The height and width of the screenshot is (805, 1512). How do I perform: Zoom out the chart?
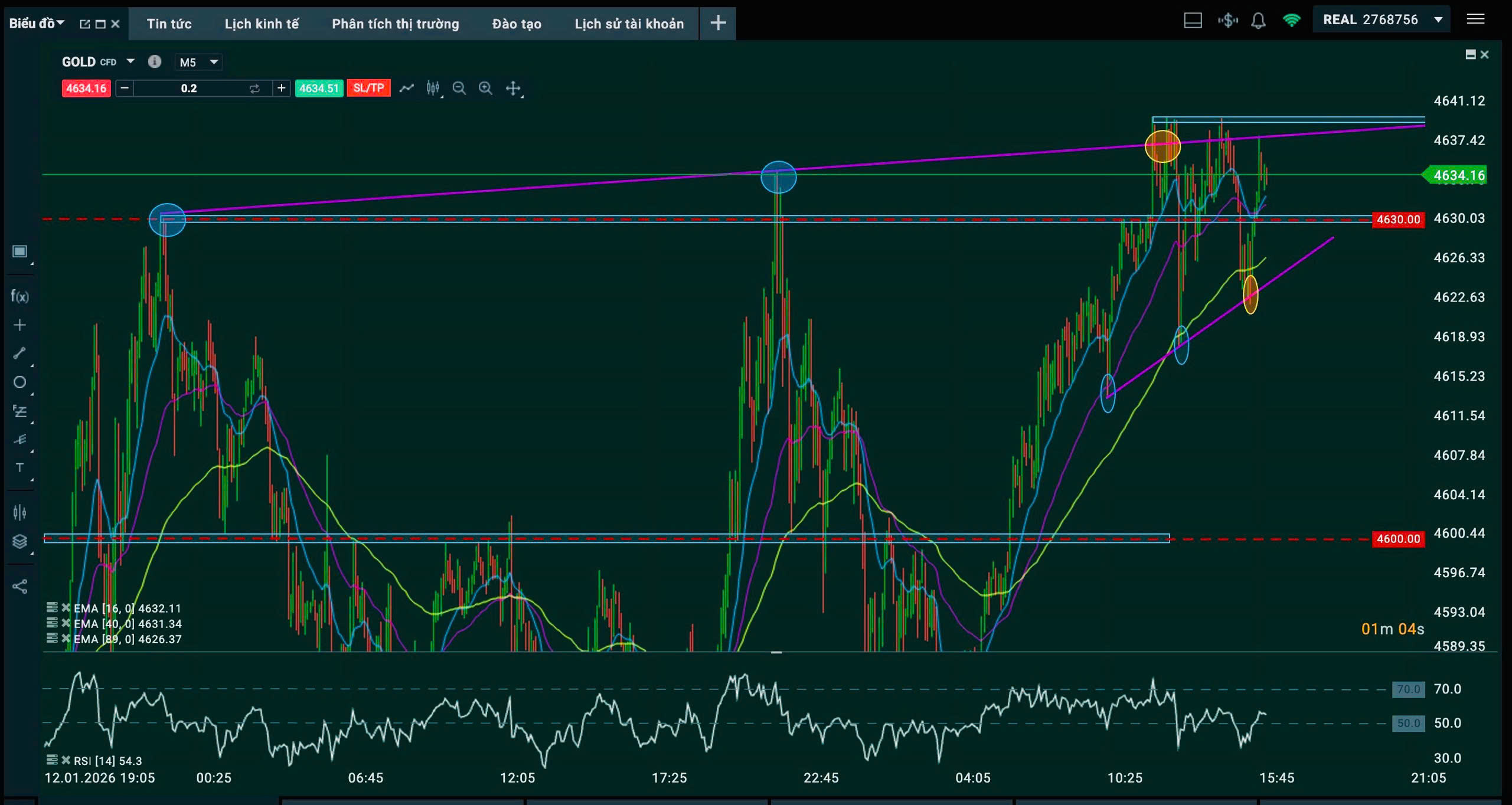pos(459,89)
